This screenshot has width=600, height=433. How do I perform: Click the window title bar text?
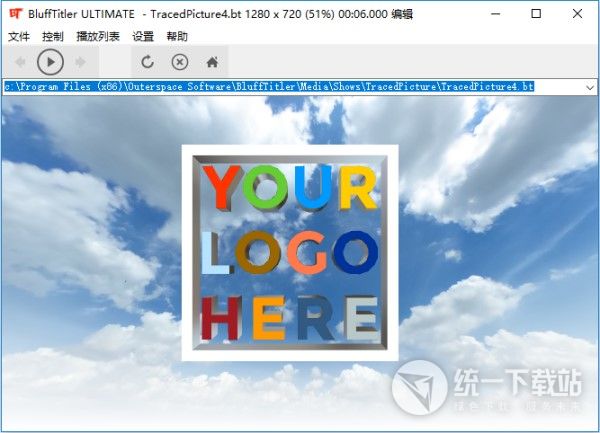(250, 14)
